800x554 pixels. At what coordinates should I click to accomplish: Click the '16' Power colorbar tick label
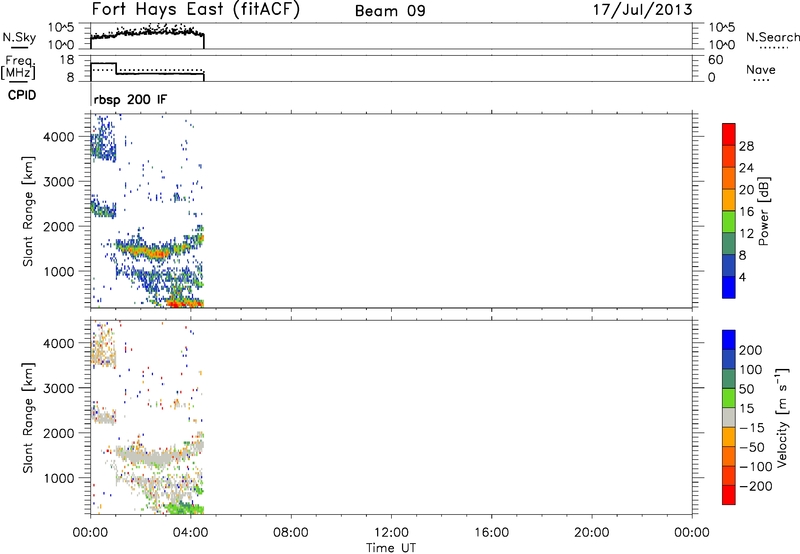point(746,212)
